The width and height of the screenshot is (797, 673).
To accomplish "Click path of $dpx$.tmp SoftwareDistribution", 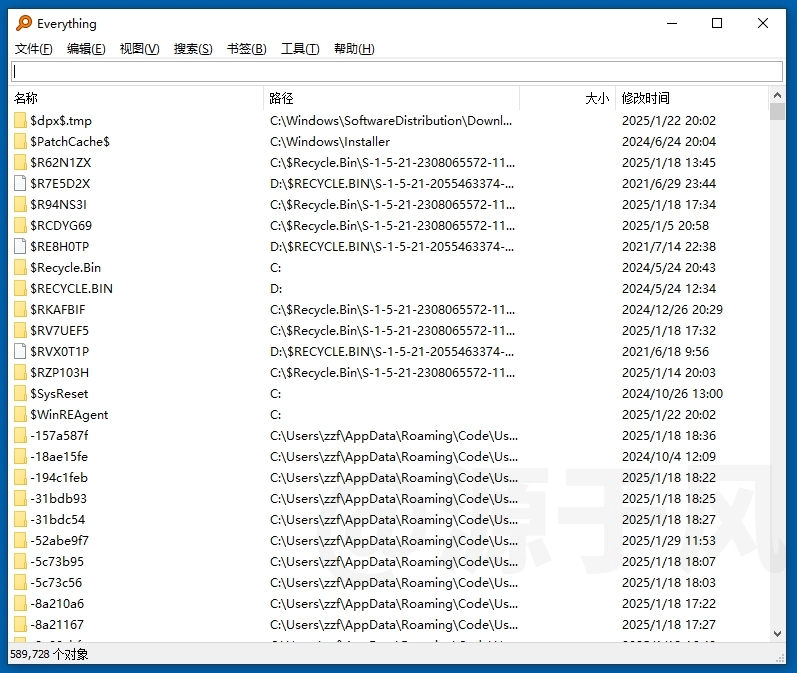I will (391, 121).
